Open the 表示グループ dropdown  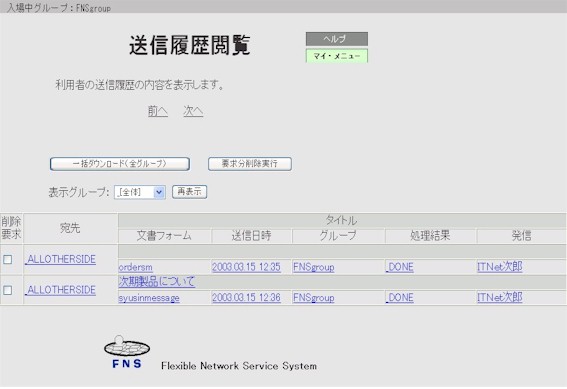pos(140,192)
